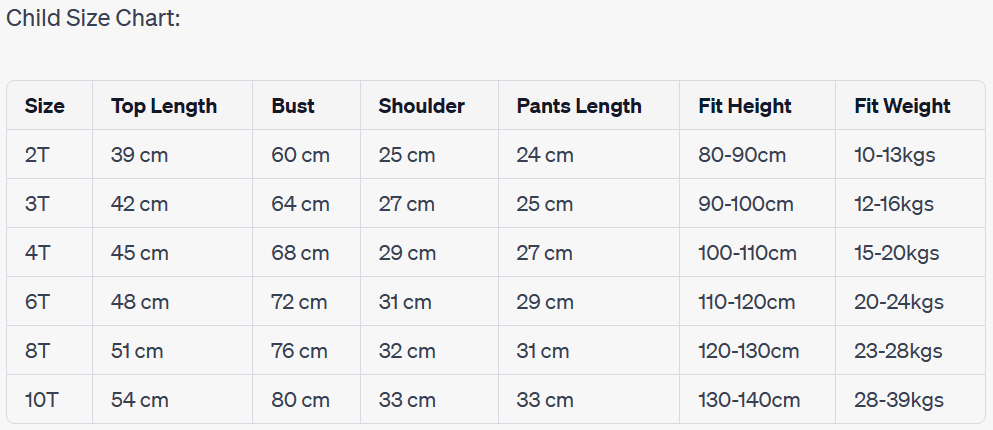The image size is (993, 430).
Task: Click the 80-90cm fit height cell
Action: pos(742,155)
